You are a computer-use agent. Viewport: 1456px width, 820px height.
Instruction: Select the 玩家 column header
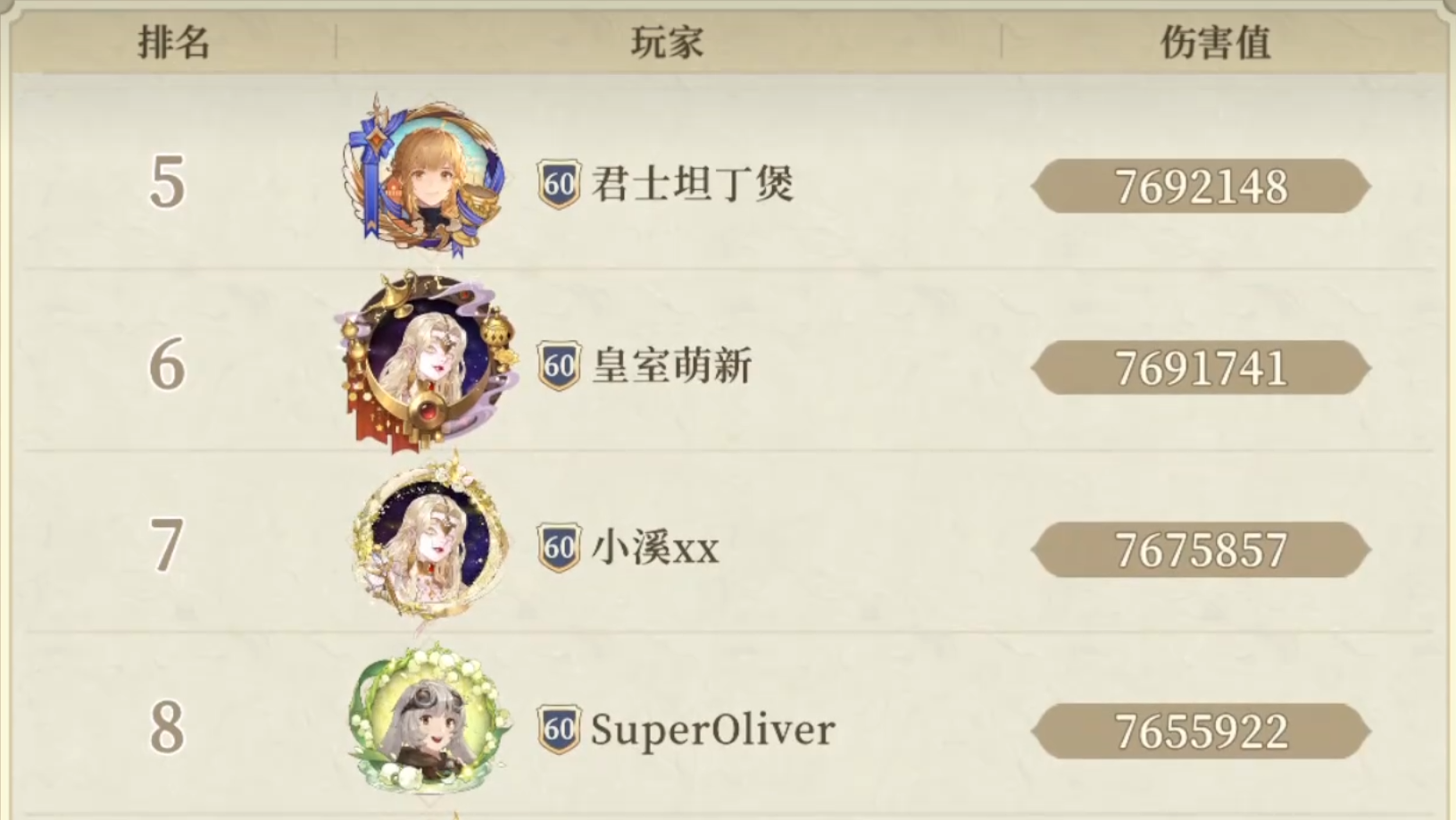pos(668,42)
